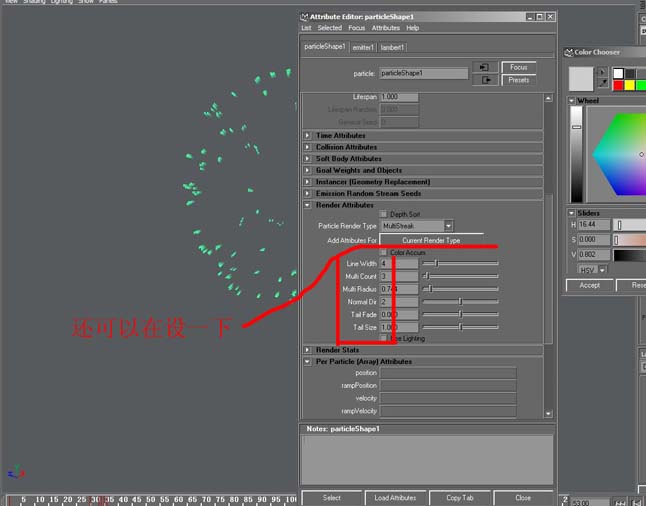Expand Goal Weights and Objects section
The width and height of the screenshot is (646, 506).
pyautogui.click(x=307, y=170)
